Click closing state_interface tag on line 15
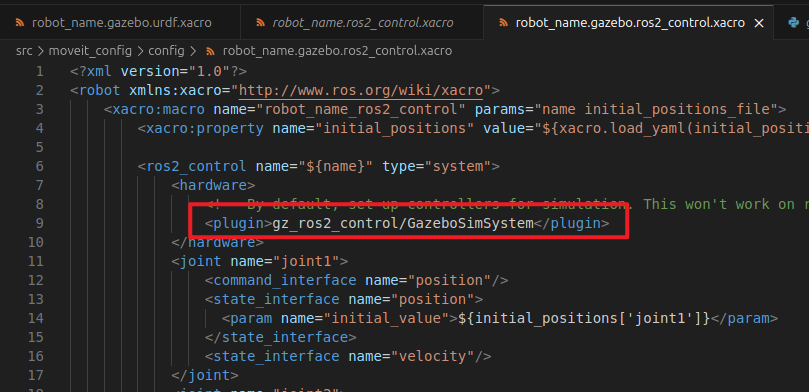The image size is (809, 392). 281,337
